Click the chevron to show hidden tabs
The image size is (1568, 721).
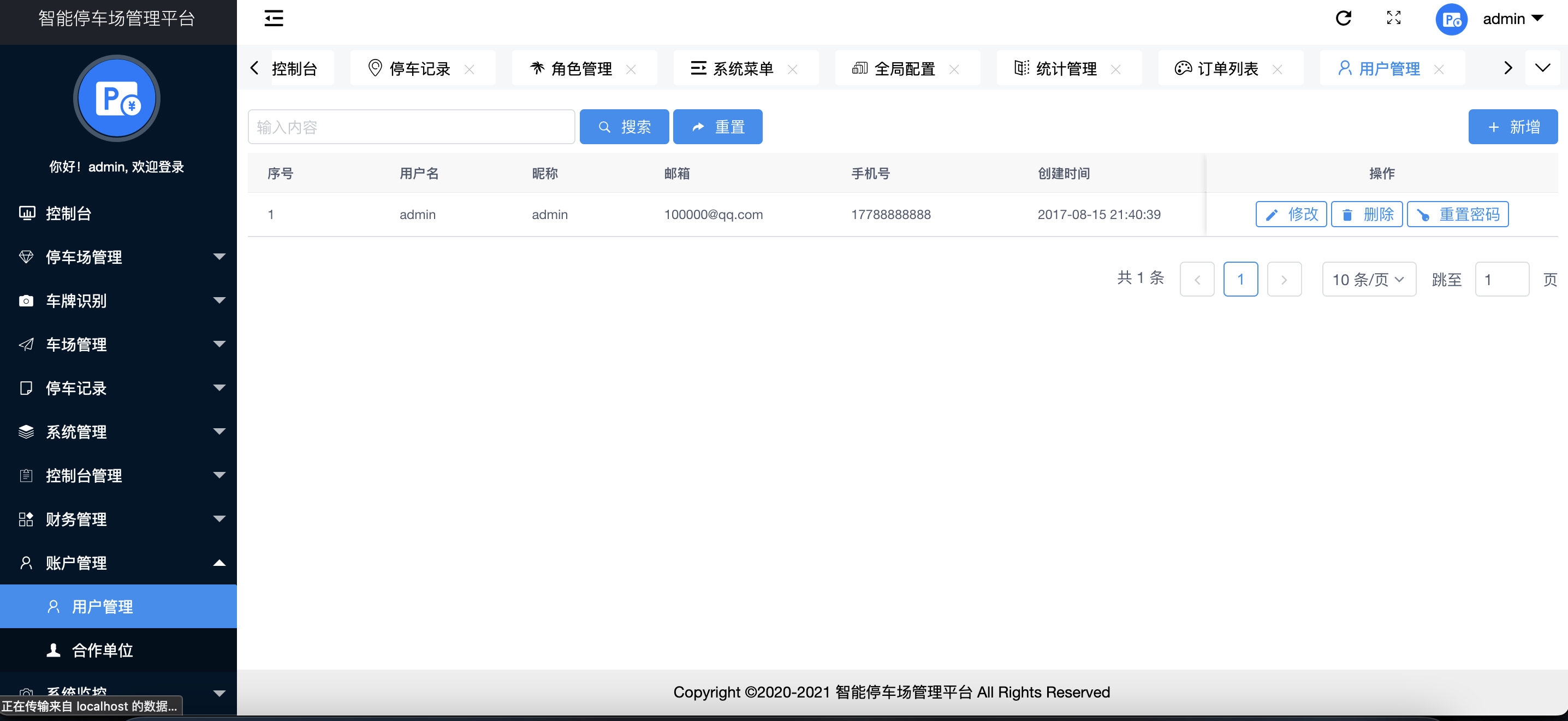pyautogui.click(x=1508, y=68)
